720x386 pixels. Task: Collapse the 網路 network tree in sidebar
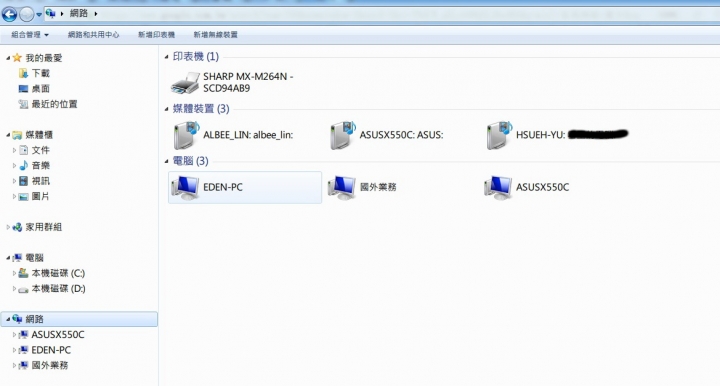pos(8,319)
